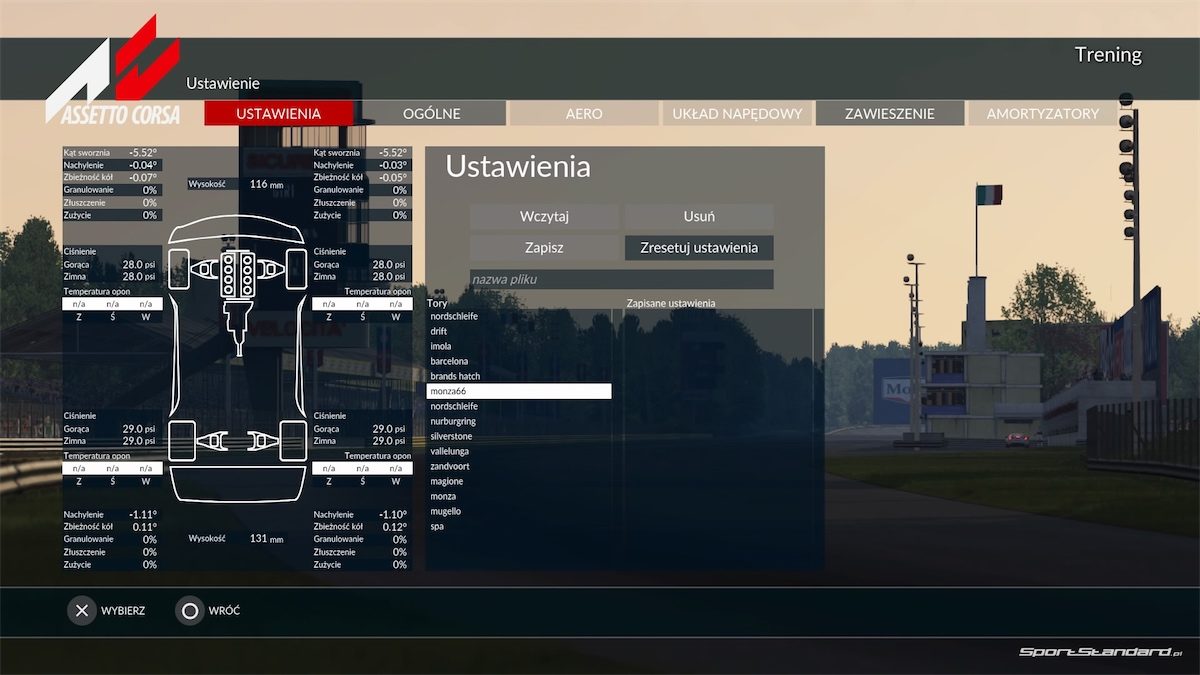
Task: Select the drift track entry
Action: click(x=519, y=331)
